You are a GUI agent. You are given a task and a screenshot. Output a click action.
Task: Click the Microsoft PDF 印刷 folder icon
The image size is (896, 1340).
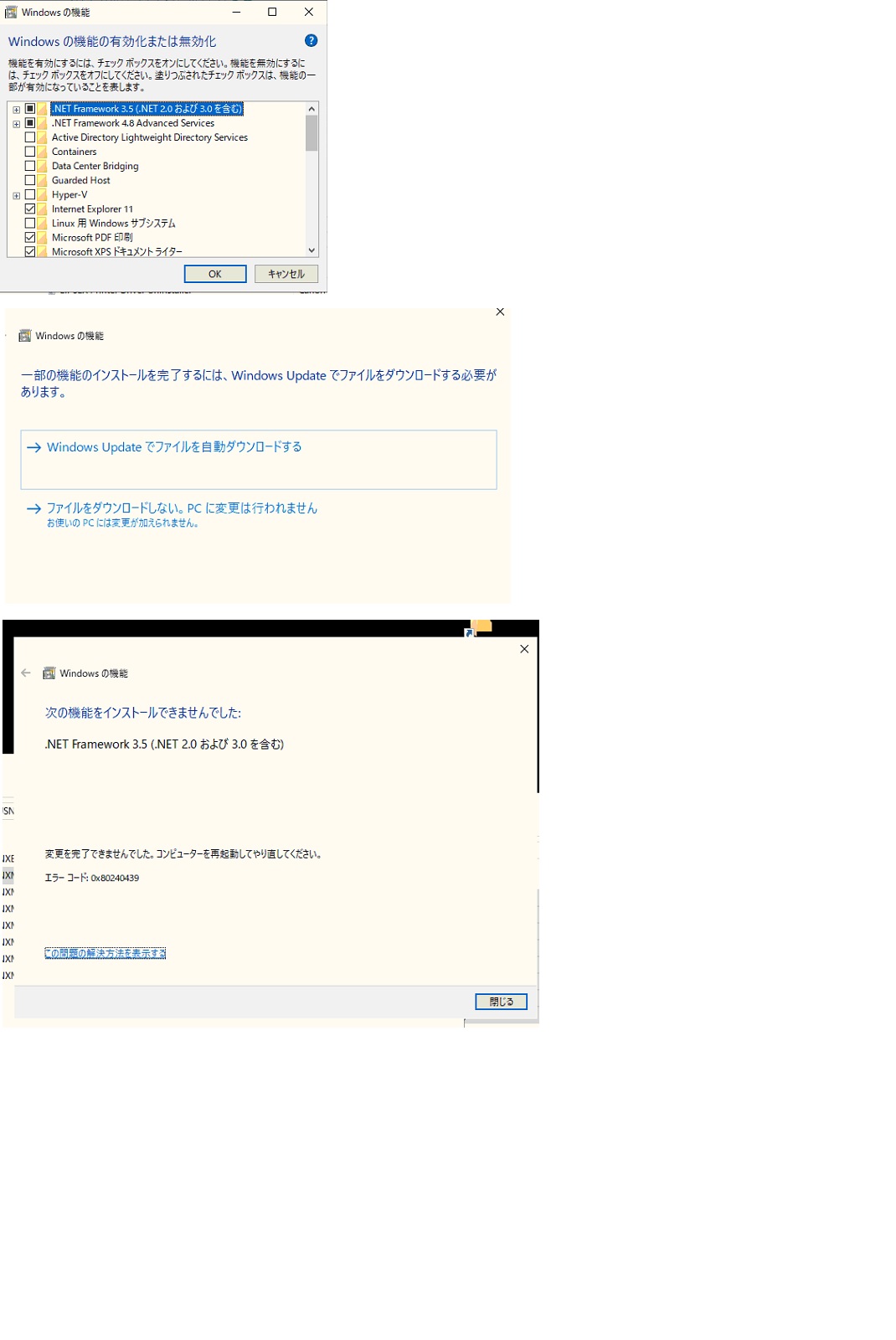pyautogui.click(x=43, y=238)
